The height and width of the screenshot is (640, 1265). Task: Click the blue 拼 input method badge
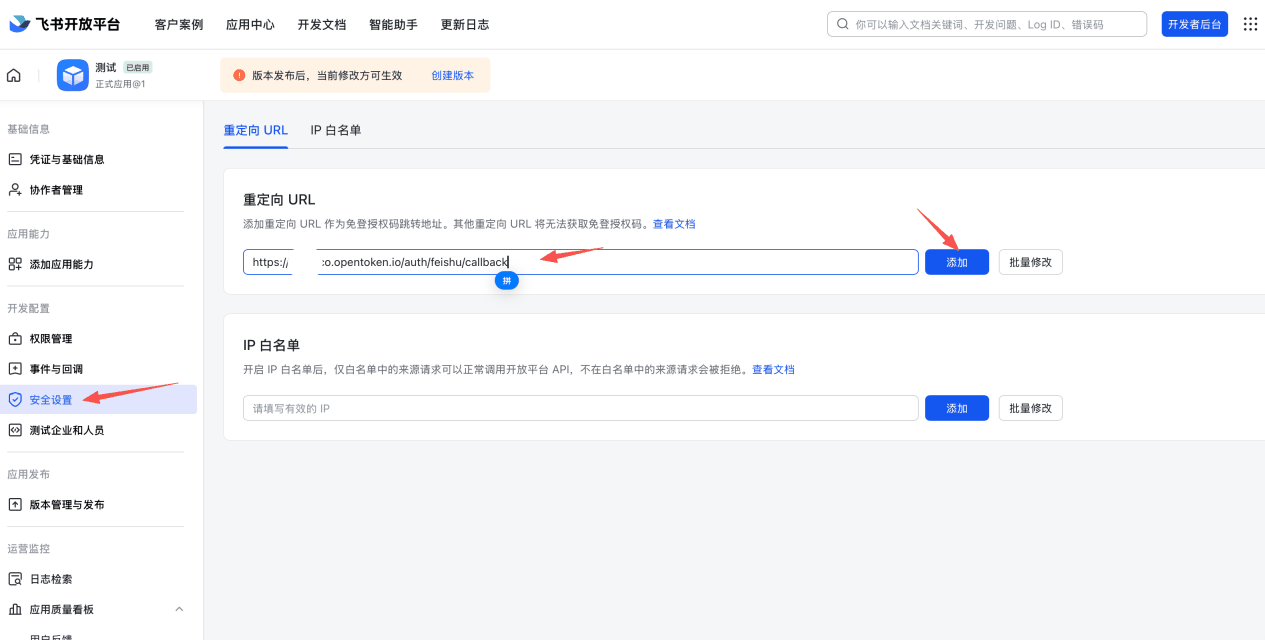[507, 281]
